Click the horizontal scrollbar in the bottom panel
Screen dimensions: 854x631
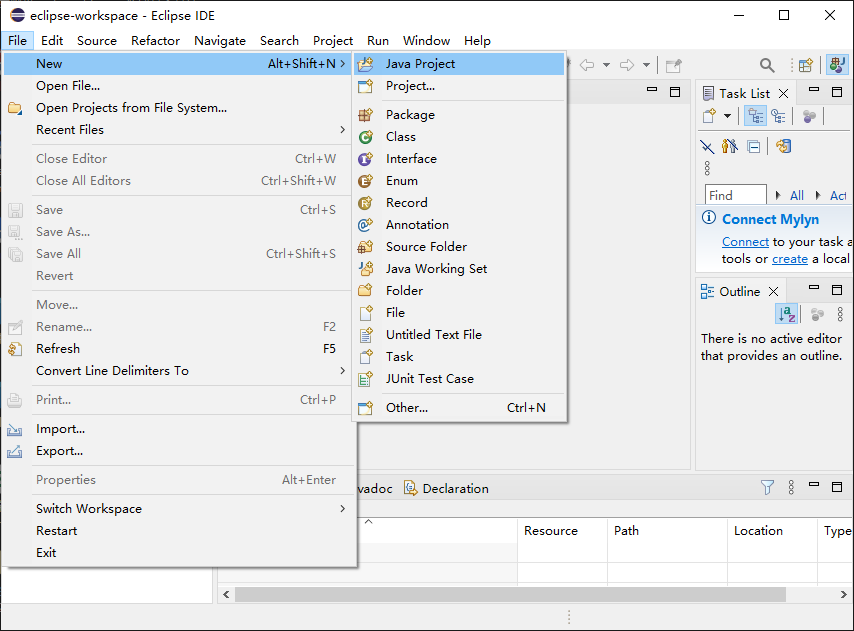coord(510,595)
